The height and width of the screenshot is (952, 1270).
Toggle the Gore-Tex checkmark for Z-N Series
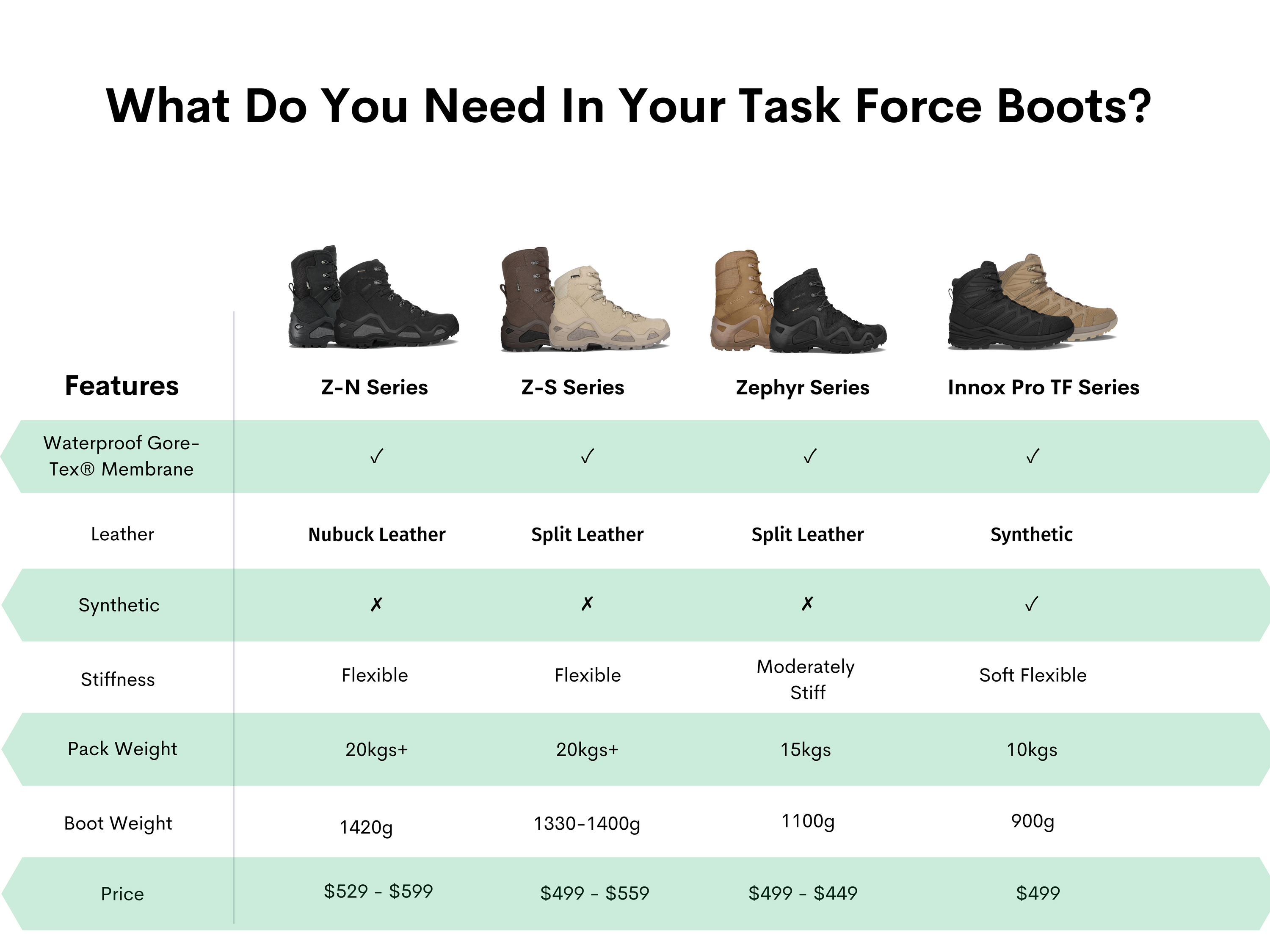[377, 456]
